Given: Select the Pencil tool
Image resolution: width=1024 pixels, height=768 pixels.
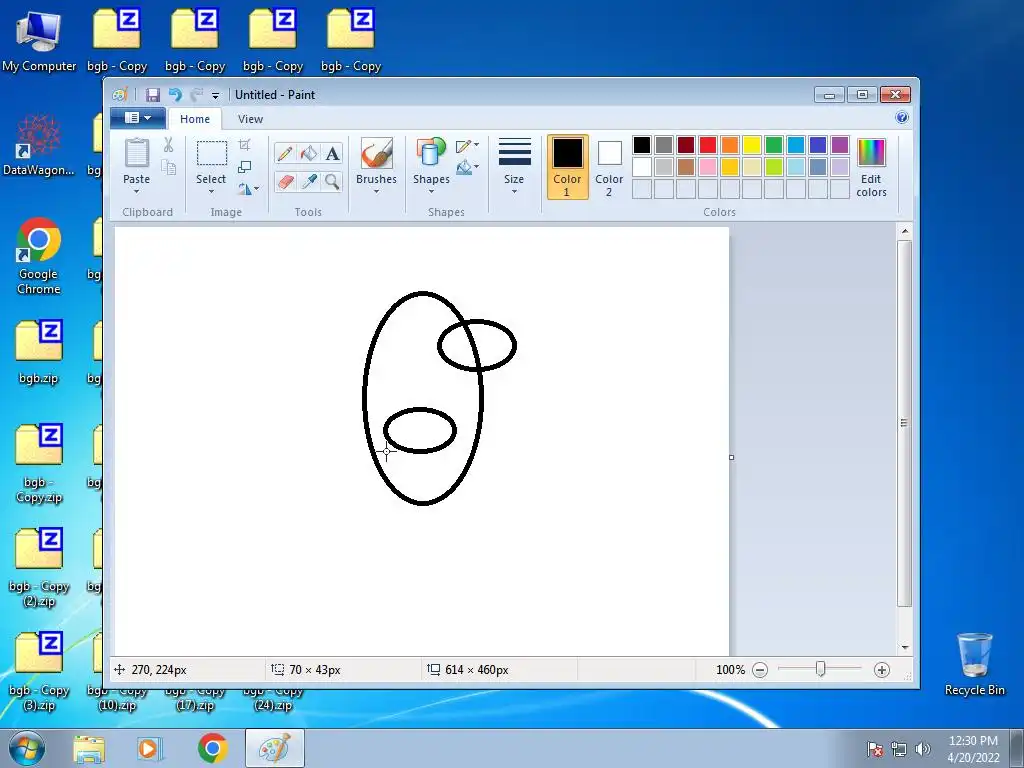Looking at the screenshot, I should (x=285, y=153).
